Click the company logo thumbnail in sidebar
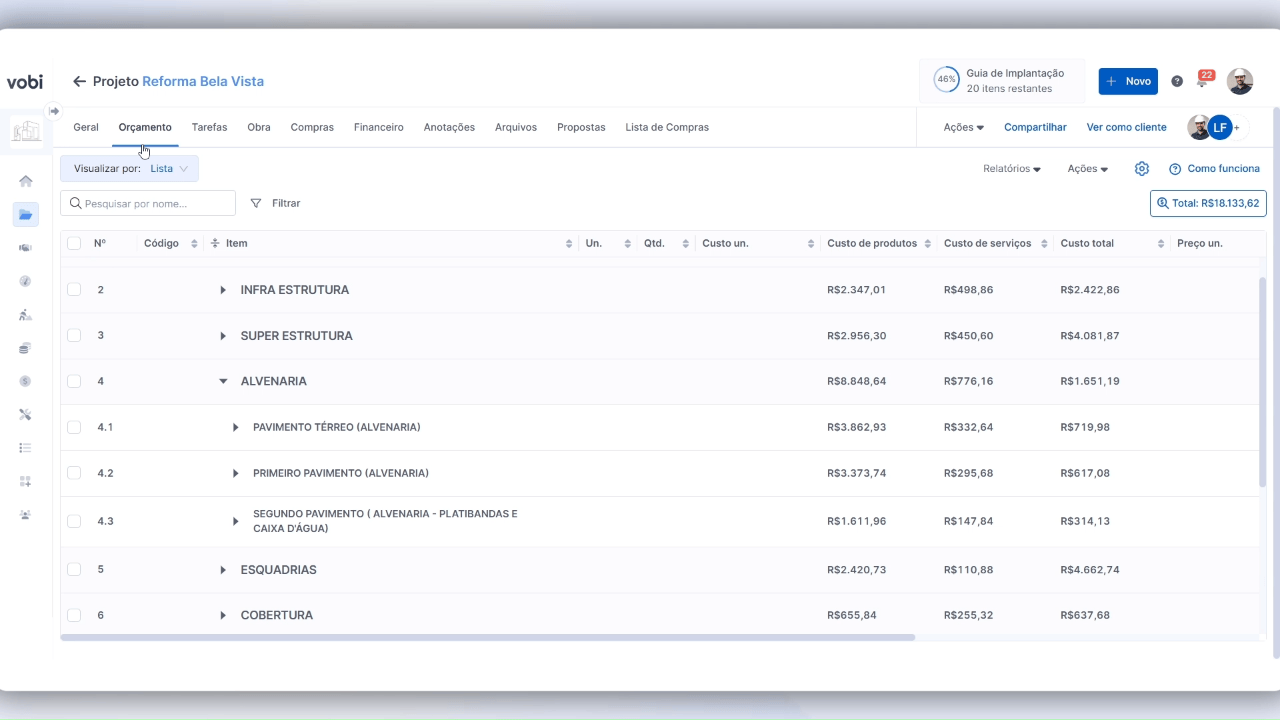Screen dimensions: 1280x720 click(x=26, y=131)
